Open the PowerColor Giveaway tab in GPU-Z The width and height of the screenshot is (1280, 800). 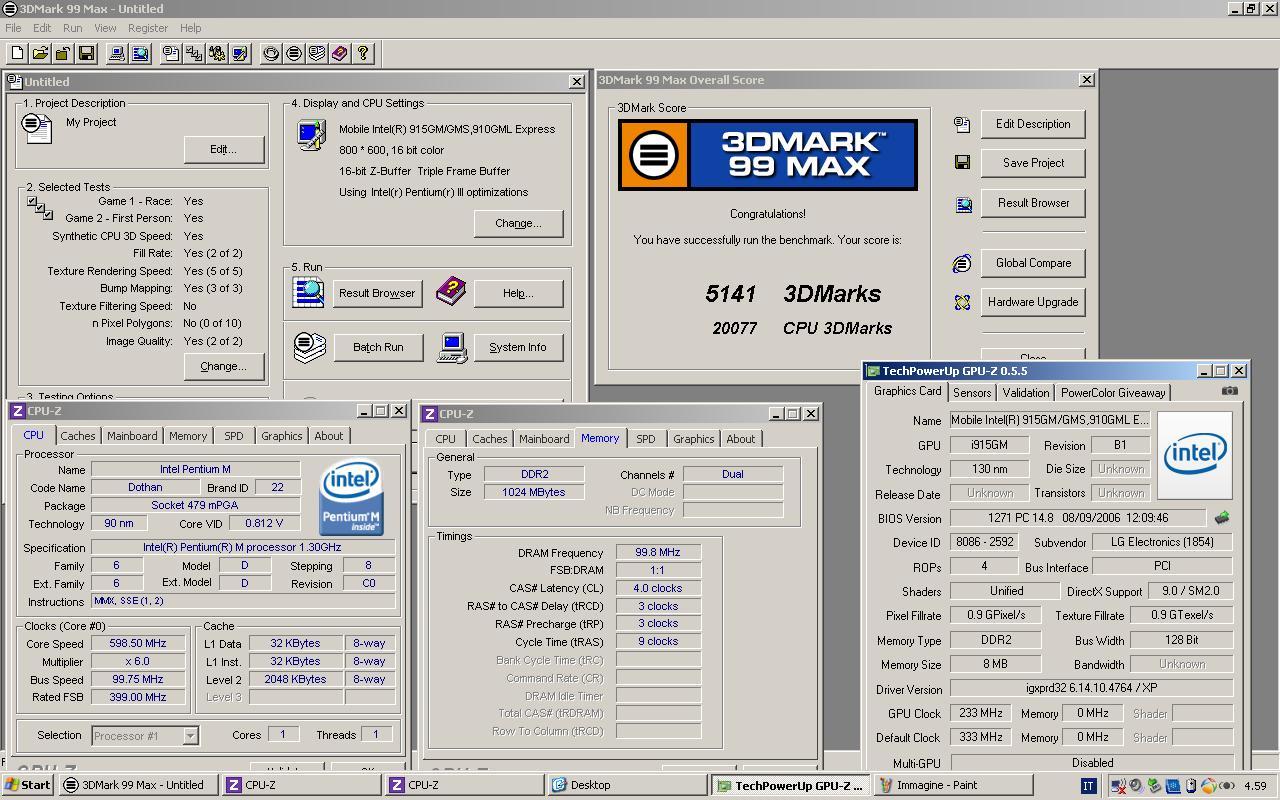pos(1113,393)
